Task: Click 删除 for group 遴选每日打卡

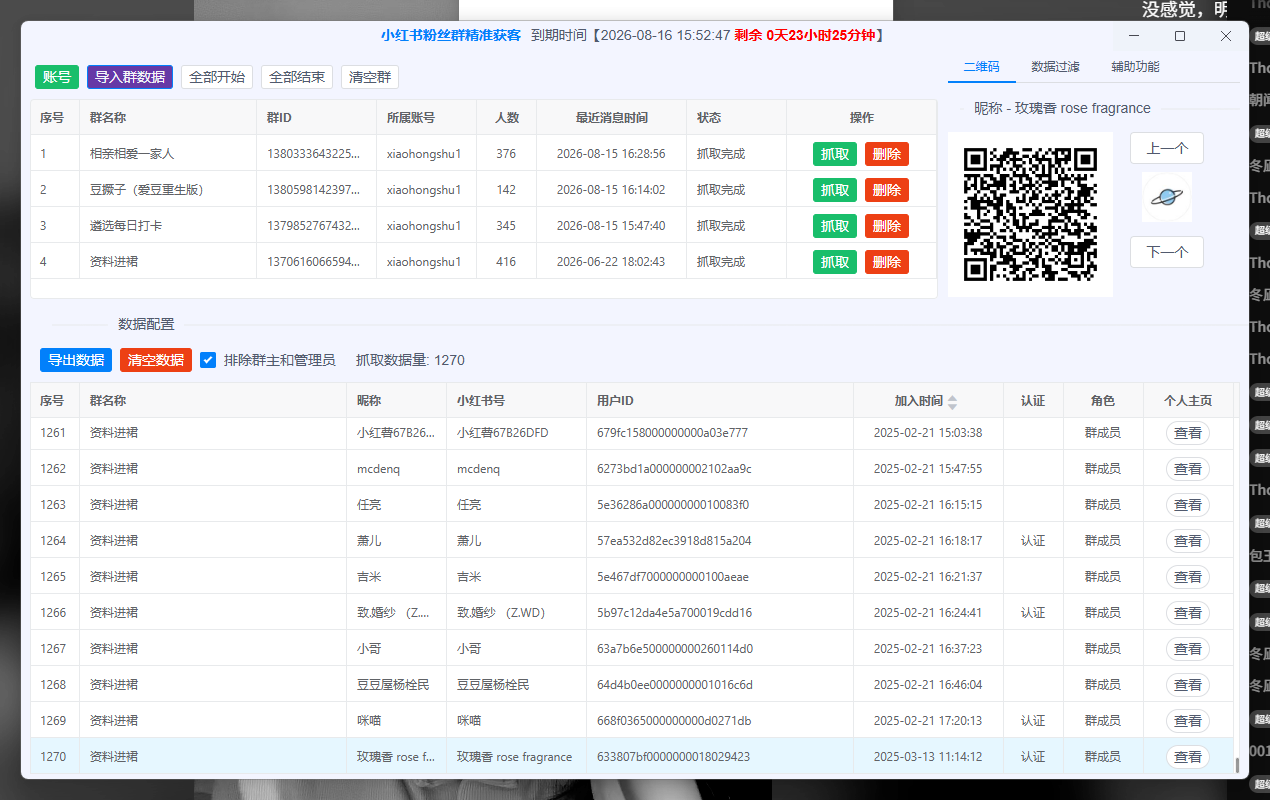Action: pos(887,226)
